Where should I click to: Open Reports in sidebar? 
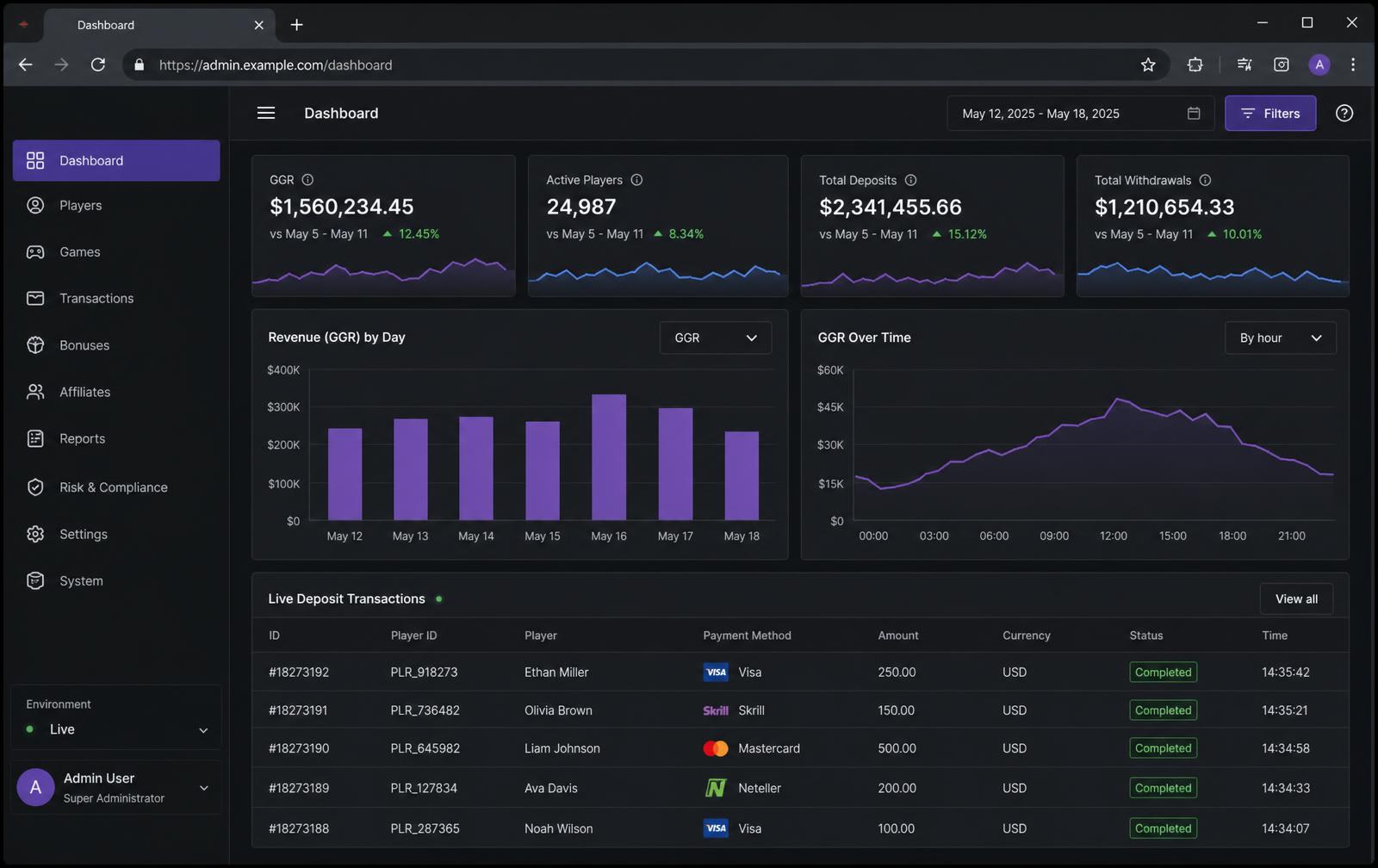(x=116, y=438)
